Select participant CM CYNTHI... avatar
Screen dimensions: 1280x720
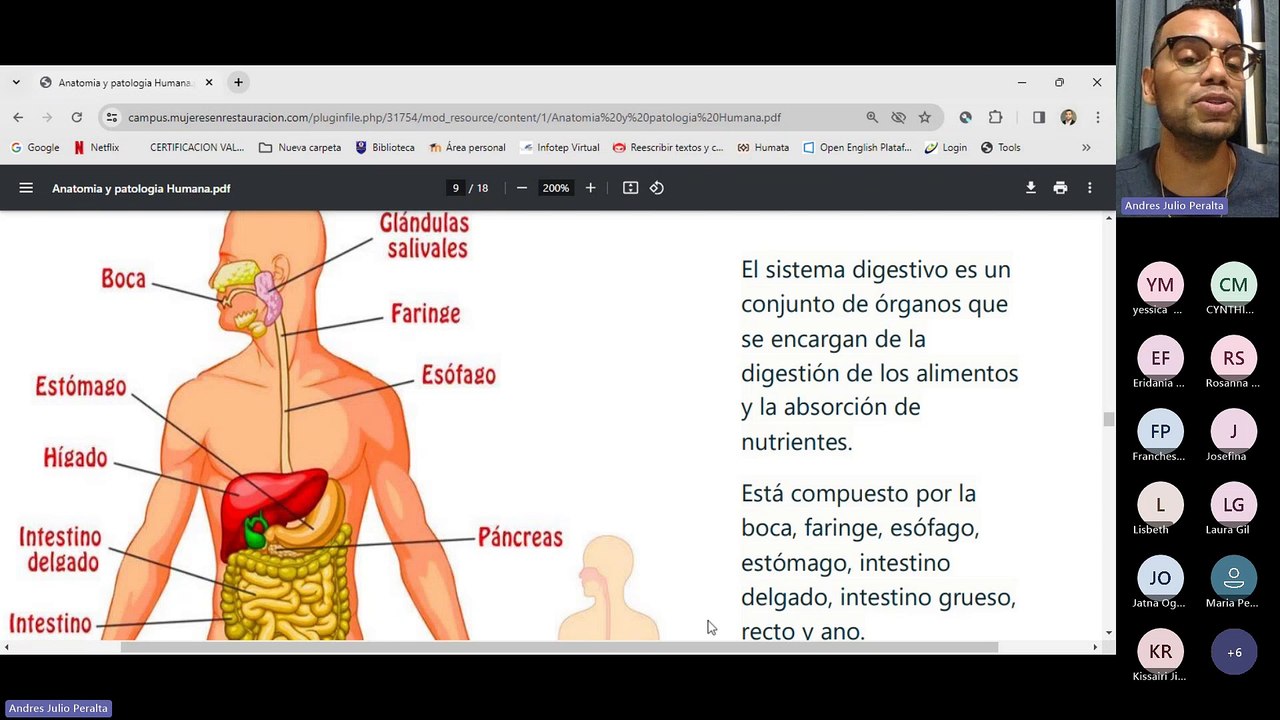(1233, 284)
